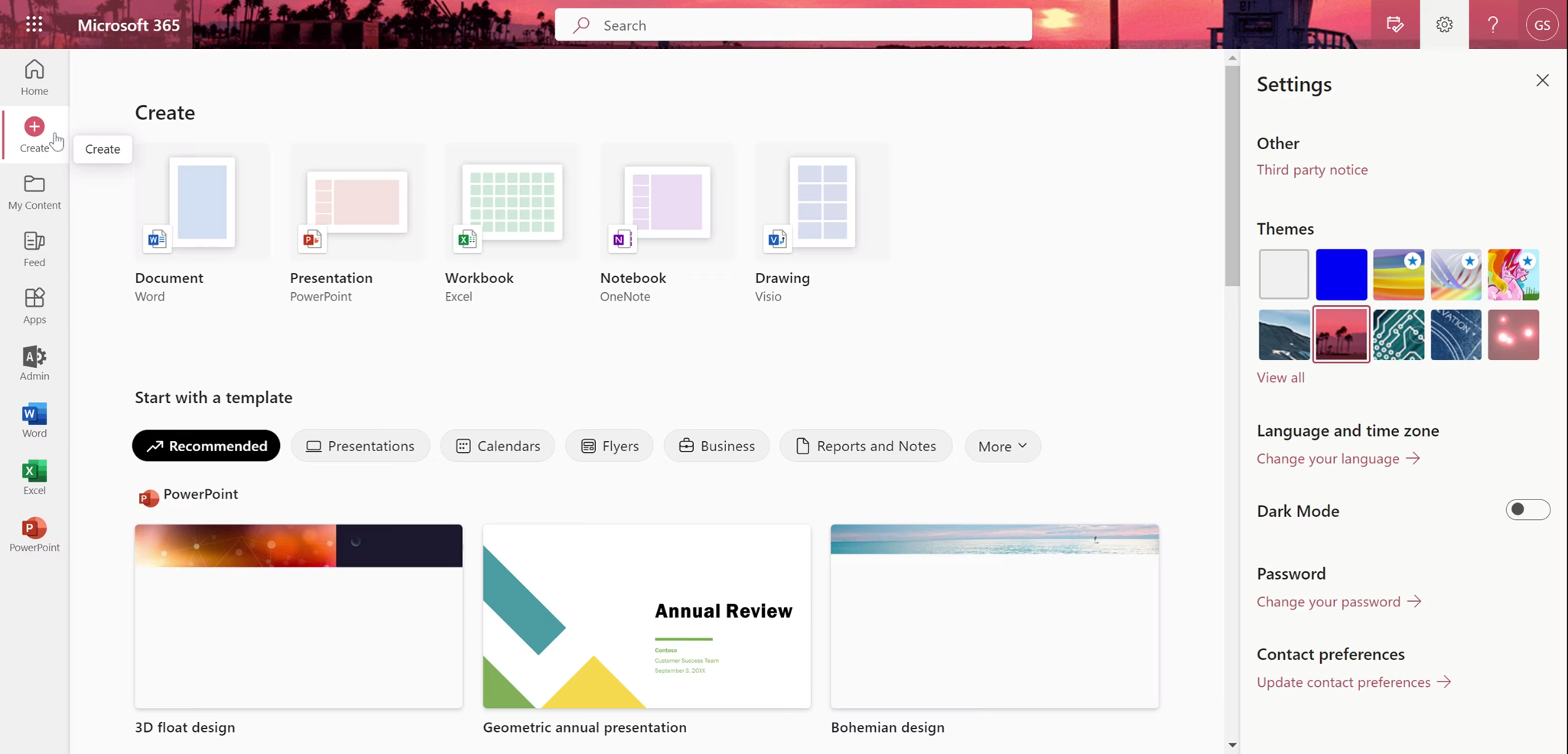Click Change your password link
This screenshot has height=754, width=1568.
1339,601
